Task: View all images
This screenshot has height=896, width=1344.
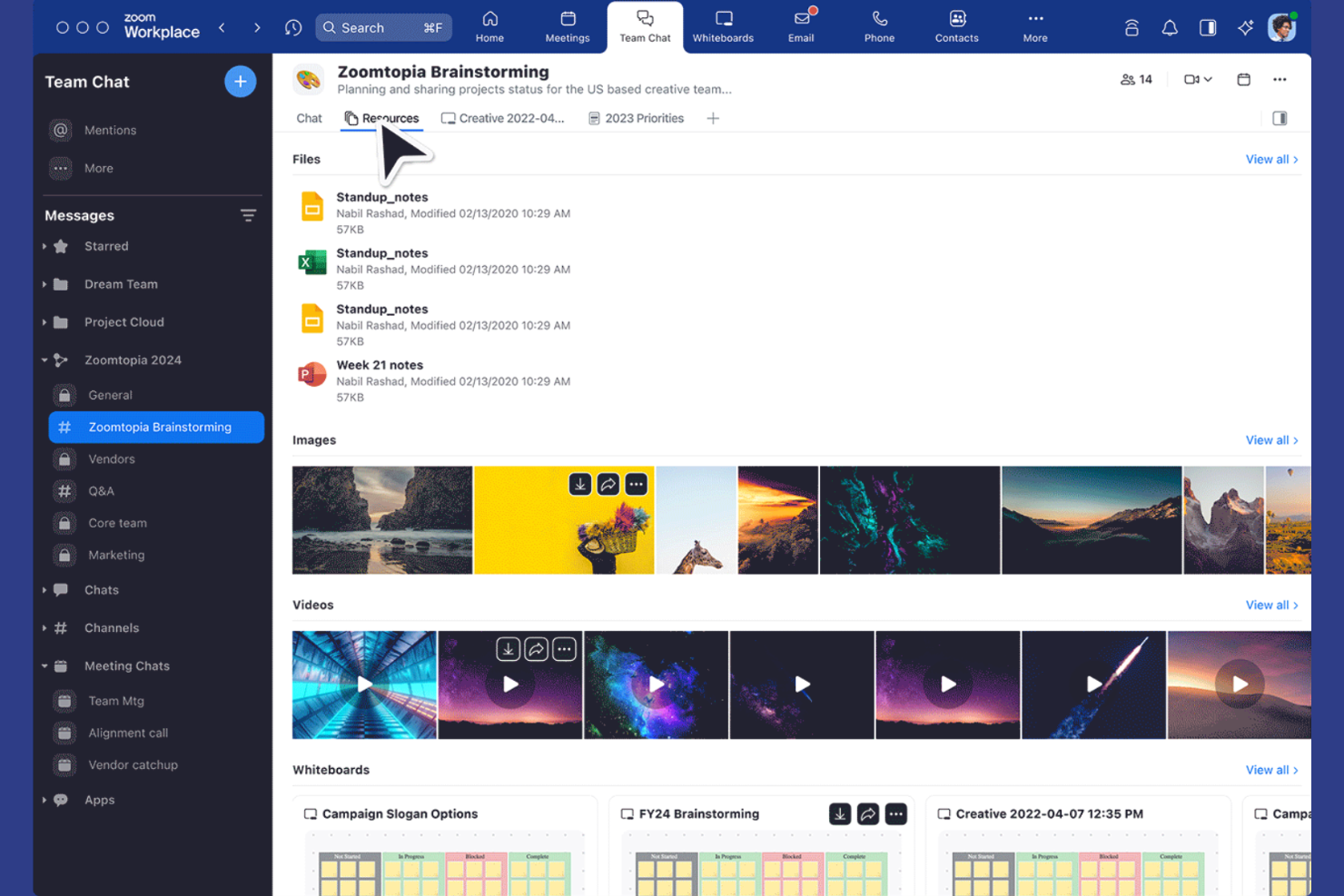Action: [1271, 440]
